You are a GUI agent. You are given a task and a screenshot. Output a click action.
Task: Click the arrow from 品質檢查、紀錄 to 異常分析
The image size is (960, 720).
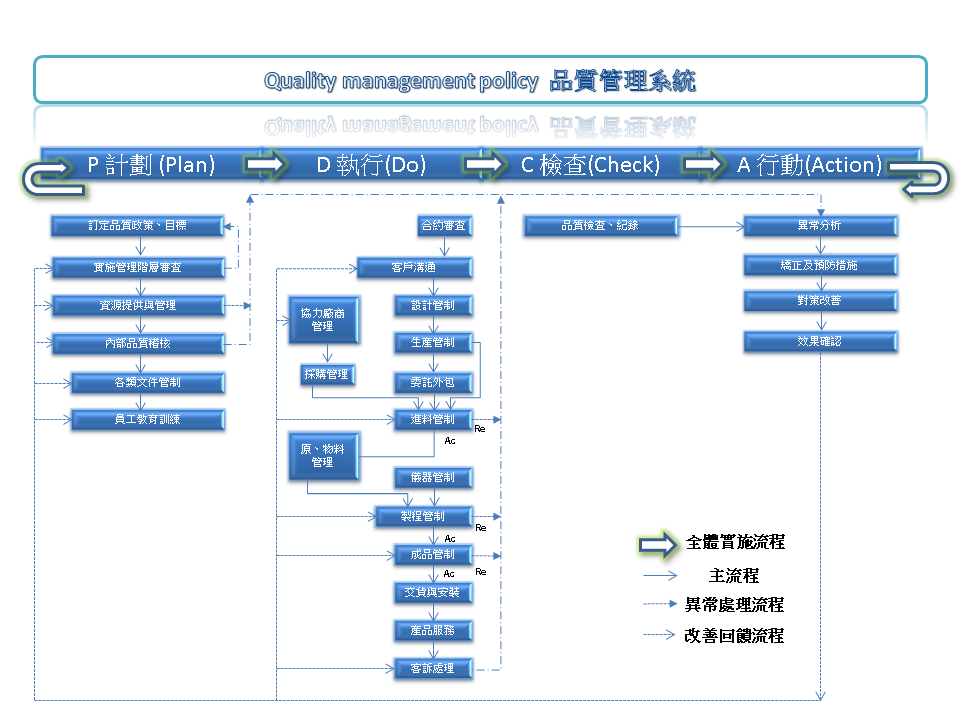[x=711, y=227]
